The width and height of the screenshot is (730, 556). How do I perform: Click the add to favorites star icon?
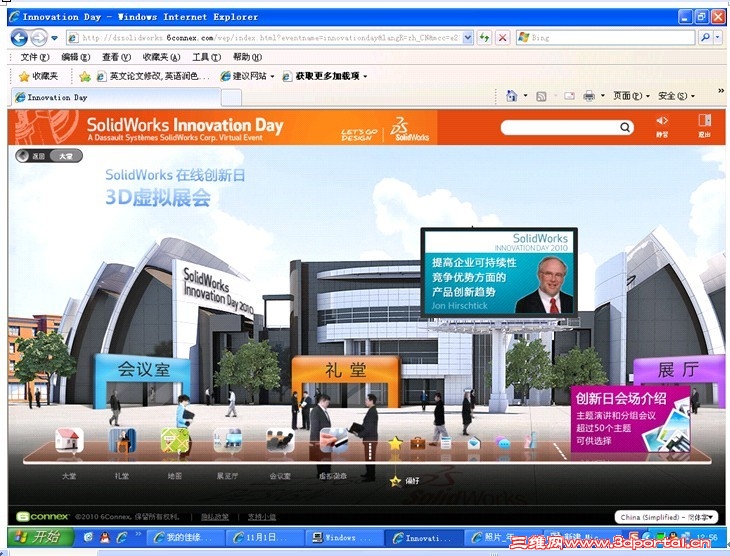point(85,76)
